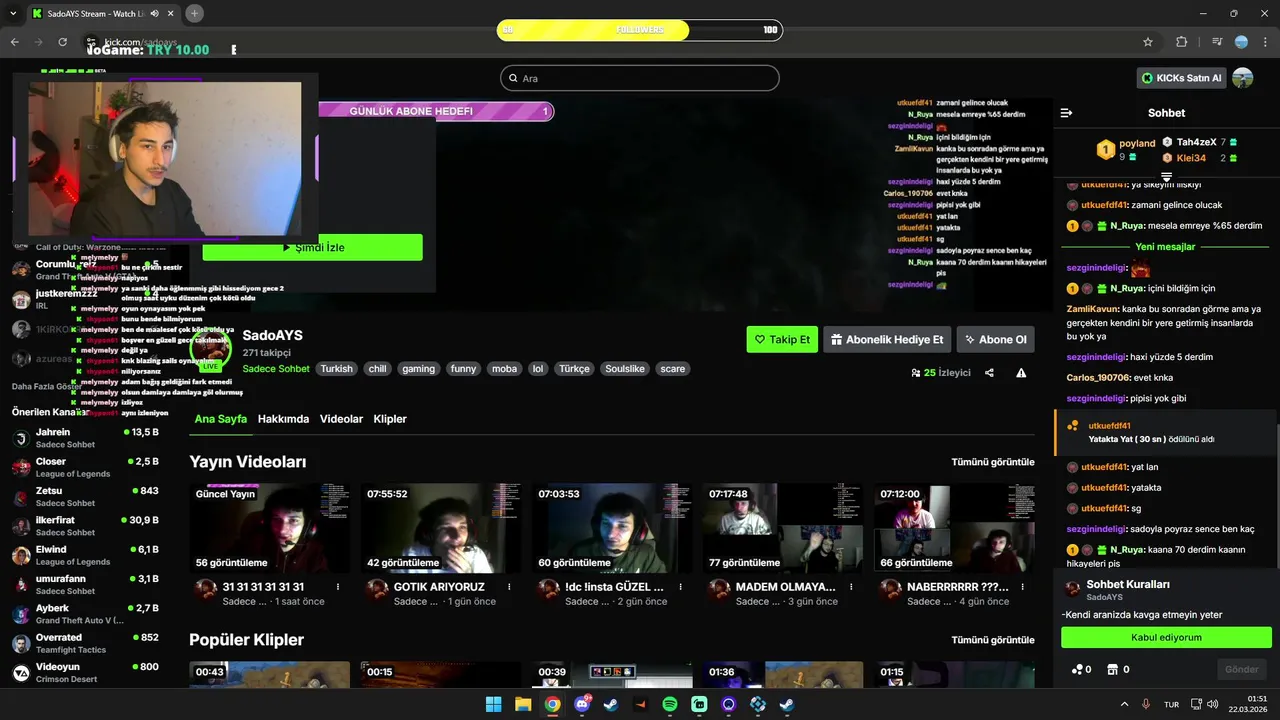Open the Hakkımda tab

pos(283,419)
